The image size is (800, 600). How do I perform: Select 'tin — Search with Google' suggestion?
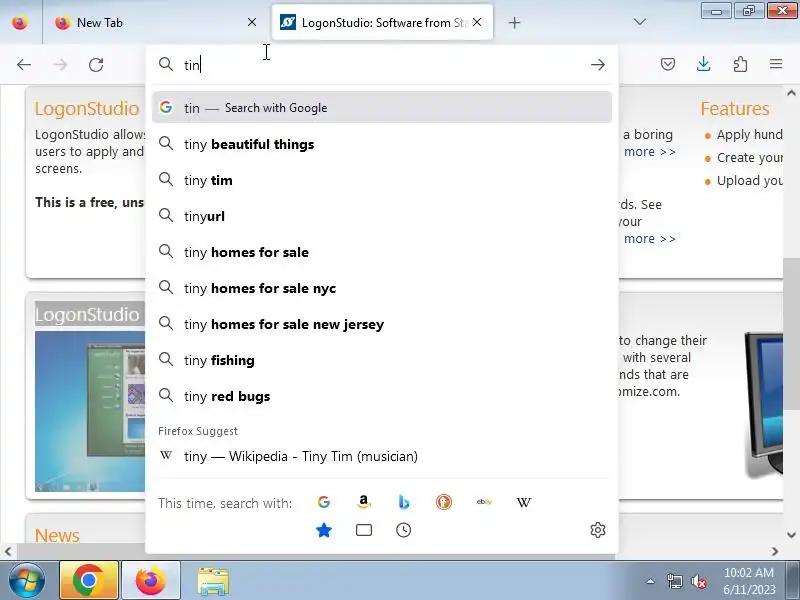[x=382, y=107]
